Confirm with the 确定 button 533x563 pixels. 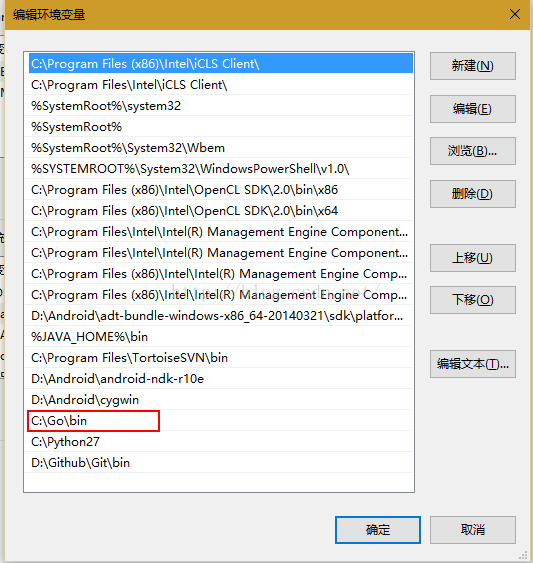coord(377,530)
